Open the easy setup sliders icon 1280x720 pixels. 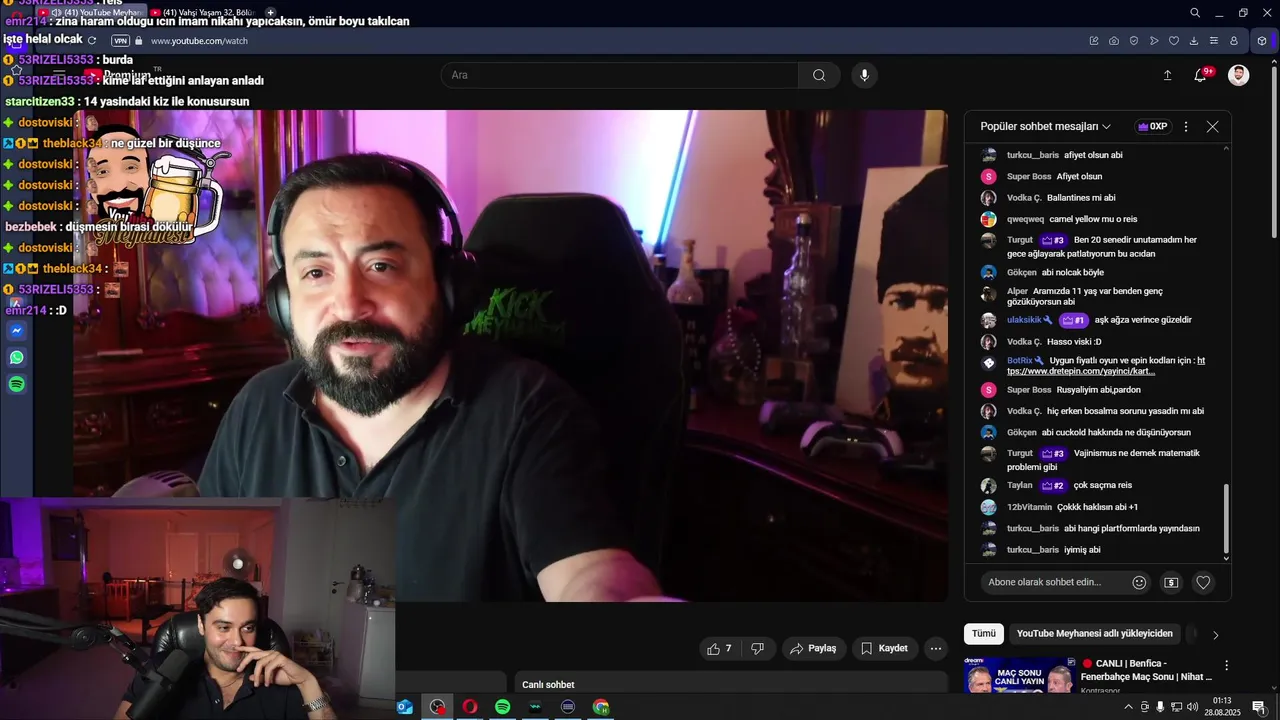[x=1214, y=41]
